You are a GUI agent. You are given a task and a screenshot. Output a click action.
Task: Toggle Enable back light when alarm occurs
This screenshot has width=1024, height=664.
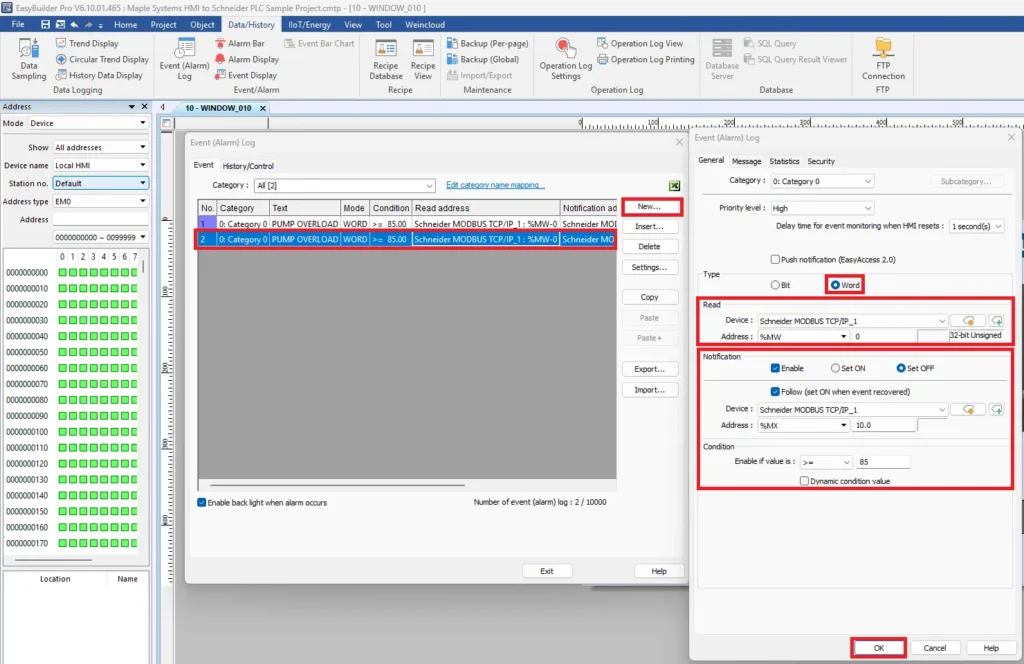(202, 503)
